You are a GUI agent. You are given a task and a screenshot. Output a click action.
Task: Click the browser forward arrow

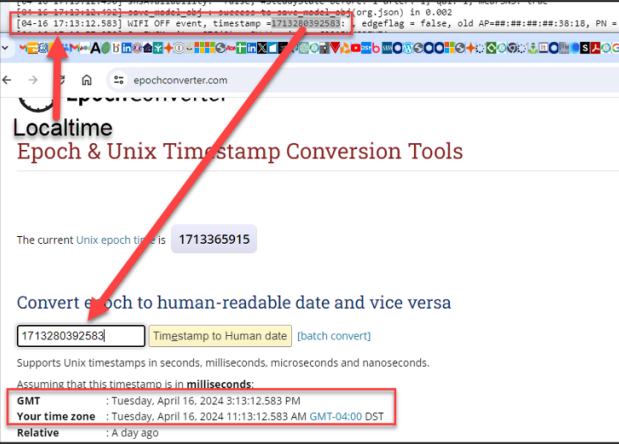point(33,80)
